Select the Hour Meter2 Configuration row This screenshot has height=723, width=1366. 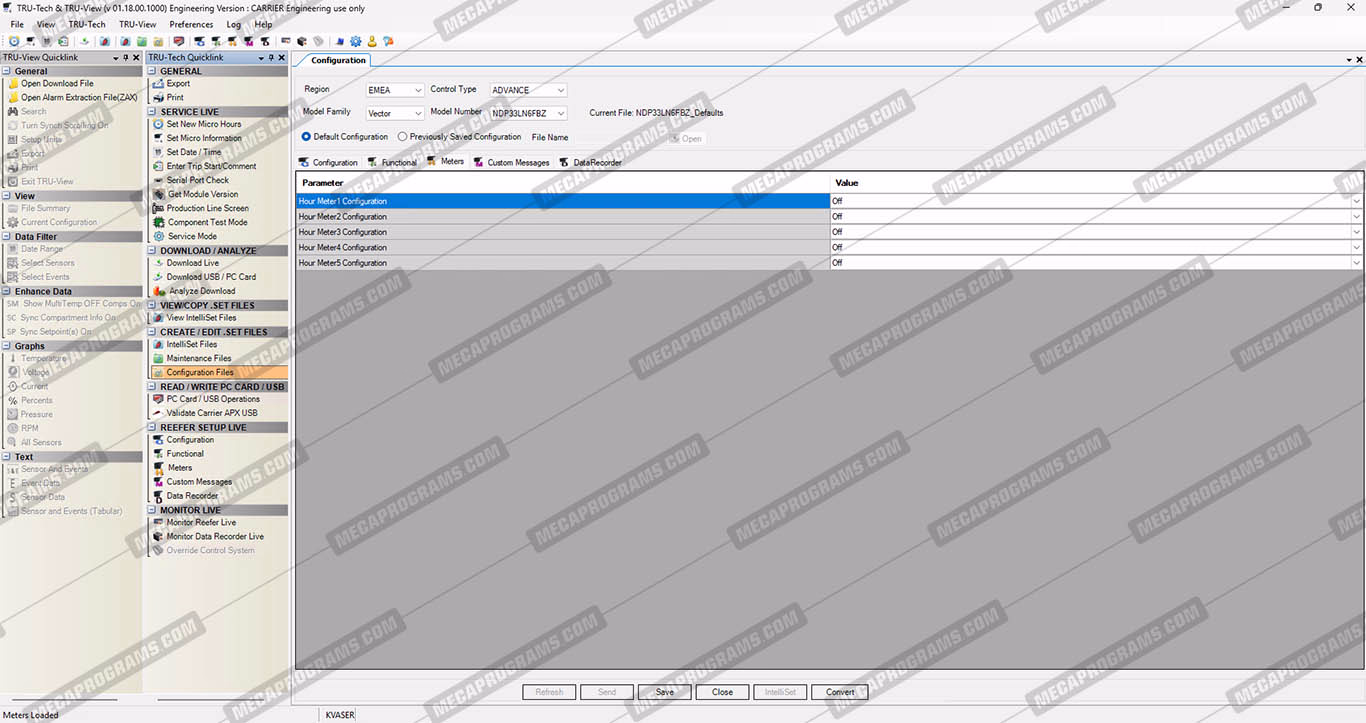tap(564, 217)
